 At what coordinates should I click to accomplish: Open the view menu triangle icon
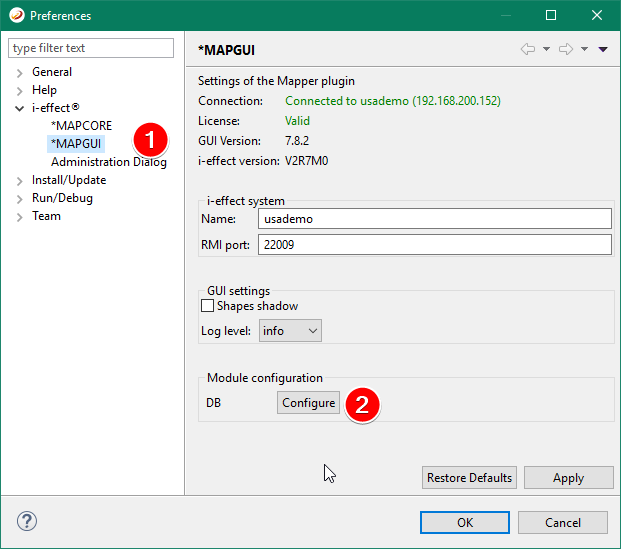pos(603,49)
